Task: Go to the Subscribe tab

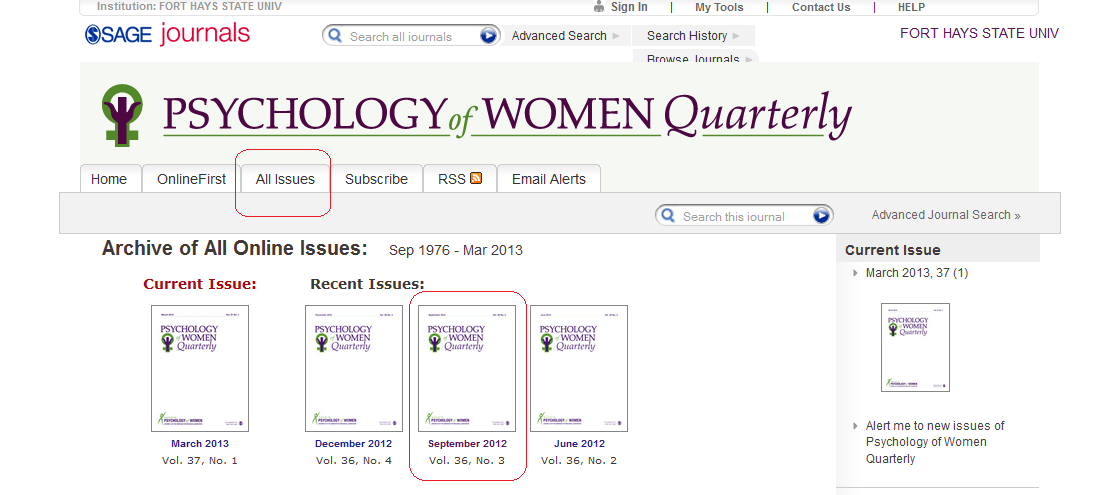Action: point(376,179)
